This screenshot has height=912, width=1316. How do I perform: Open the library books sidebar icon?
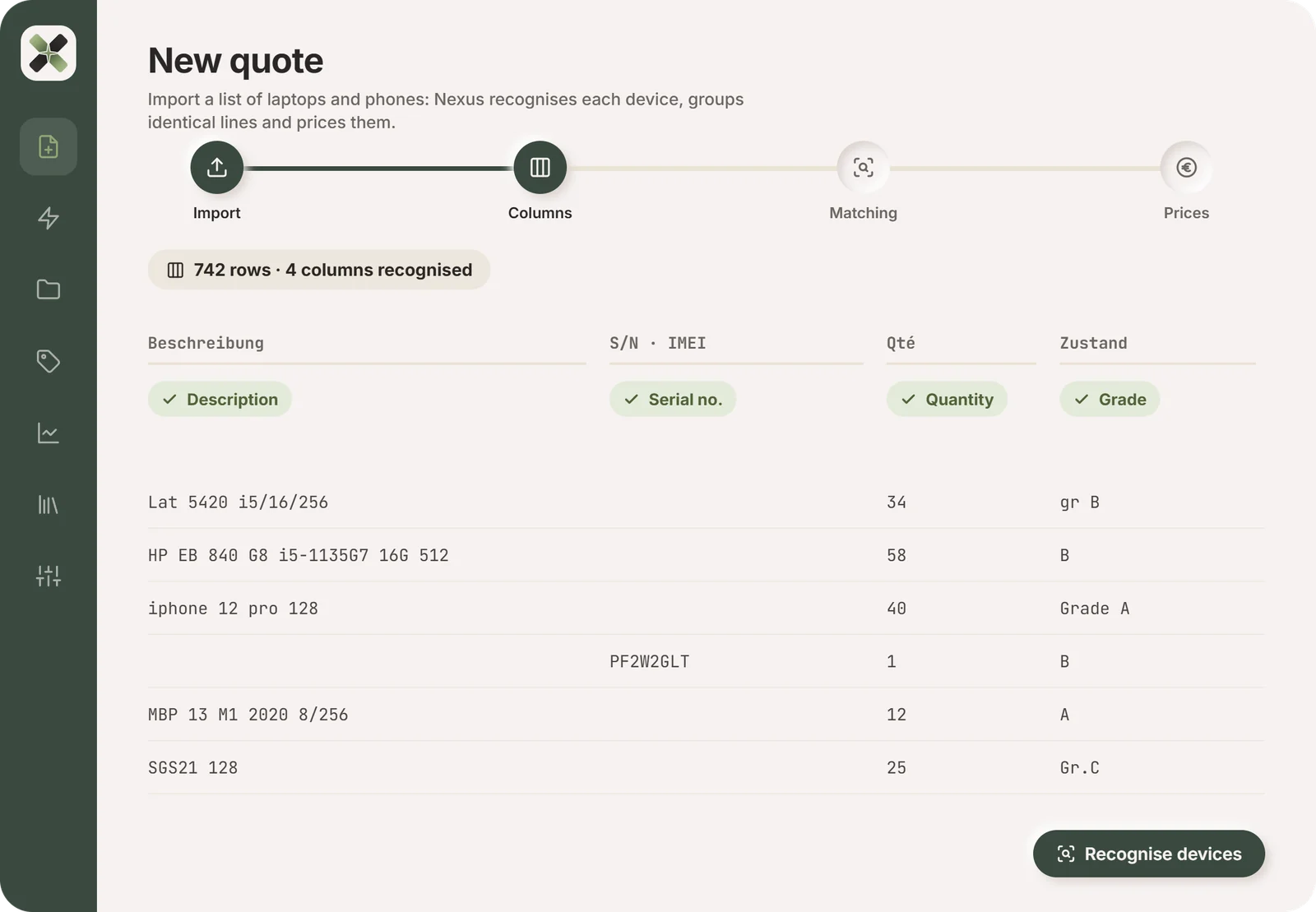pyautogui.click(x=49, y=504)
